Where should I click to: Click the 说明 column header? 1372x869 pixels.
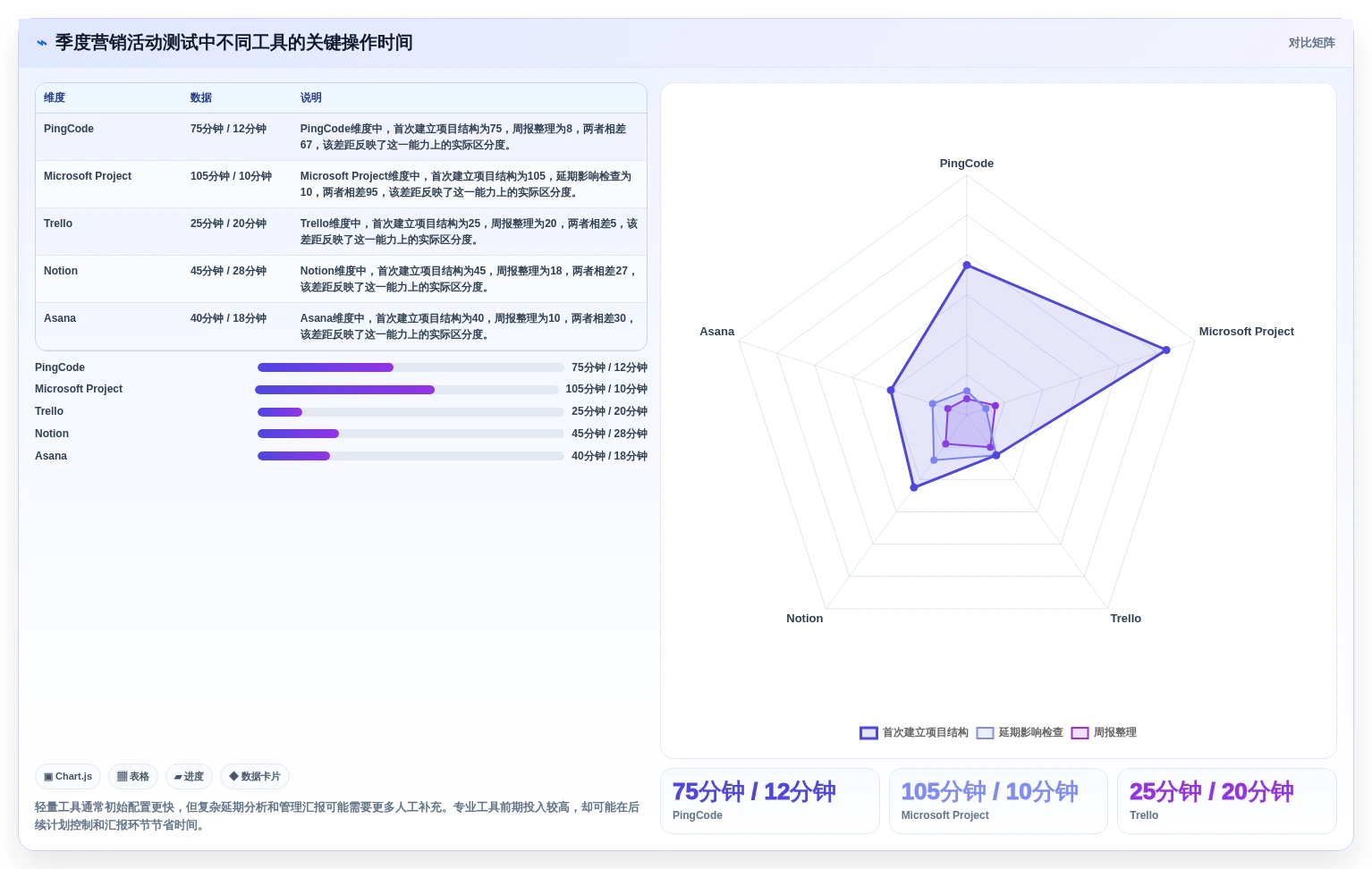point(311,98)
